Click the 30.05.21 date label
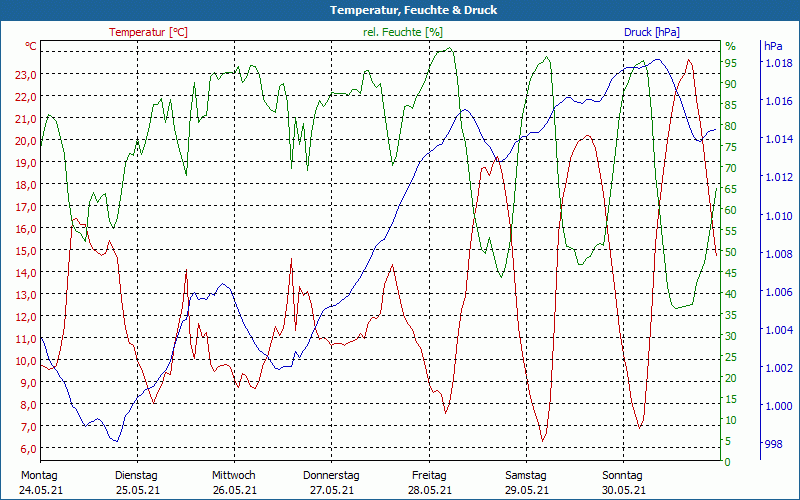 (623, 490)
